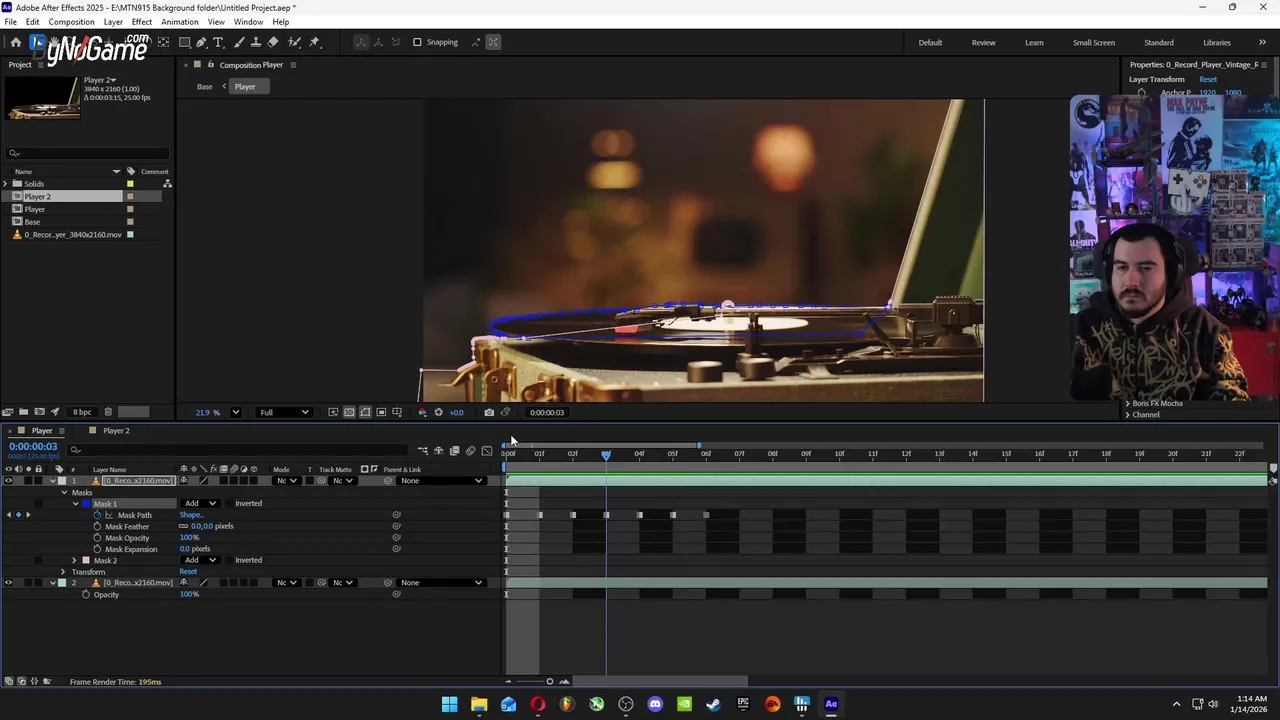1280x720 pixels.
Task: Open Mask 2 Add mode dropdown
Action: [x=200, y=560]
